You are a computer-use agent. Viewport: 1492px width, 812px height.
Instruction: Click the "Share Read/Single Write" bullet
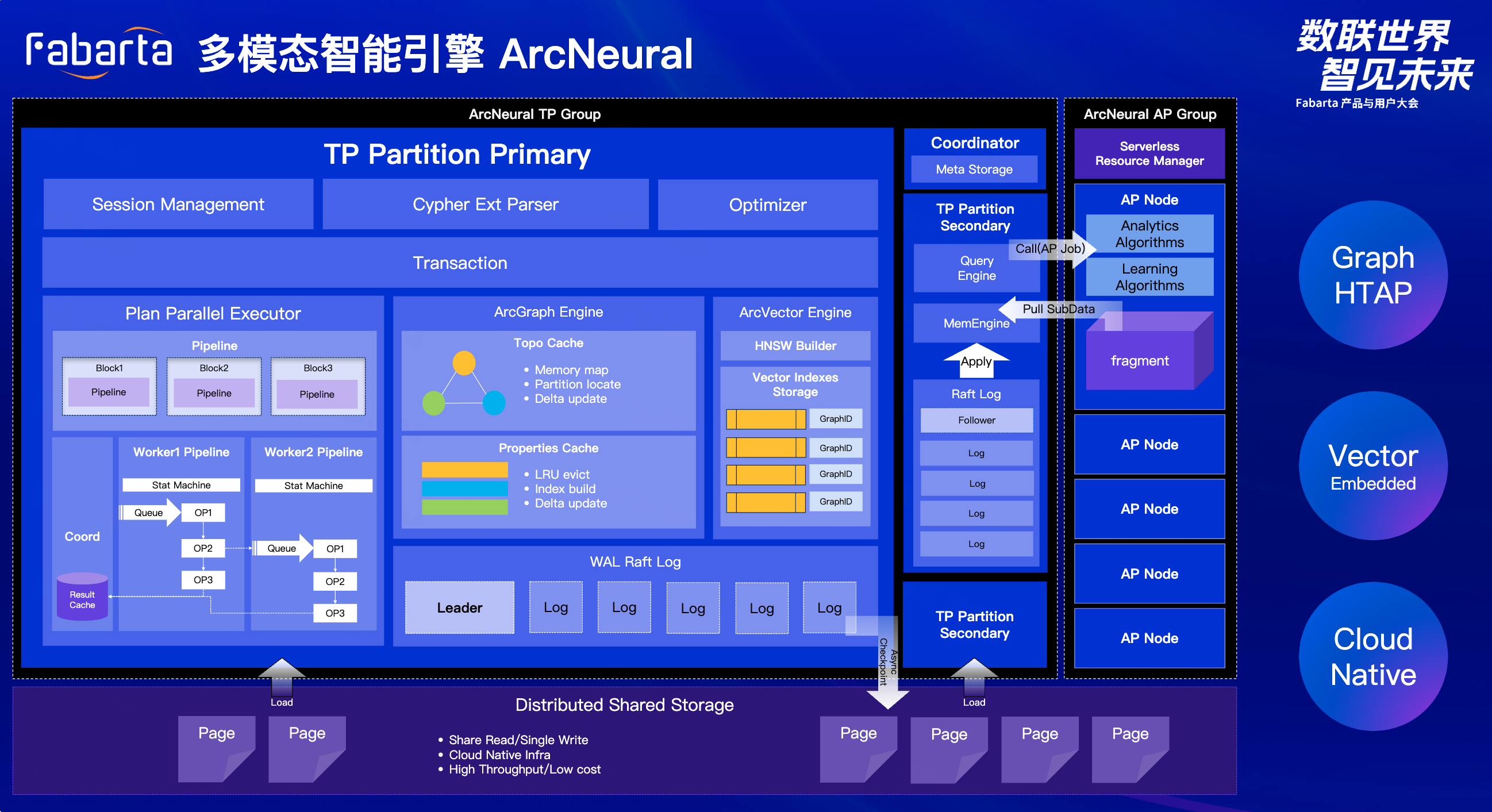tap(518, 740)
